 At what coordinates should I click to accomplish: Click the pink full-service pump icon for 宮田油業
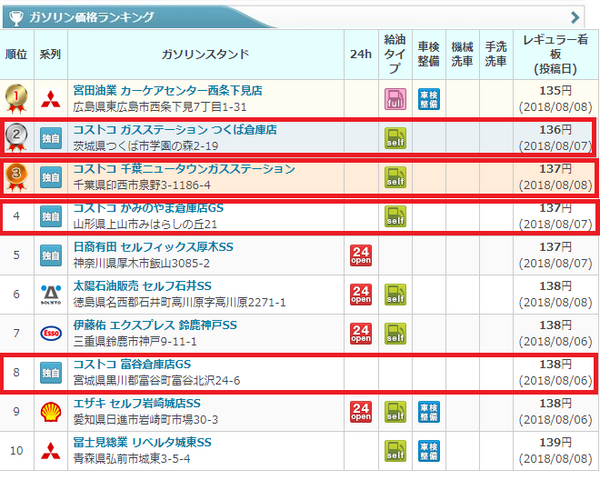(395, 99)
